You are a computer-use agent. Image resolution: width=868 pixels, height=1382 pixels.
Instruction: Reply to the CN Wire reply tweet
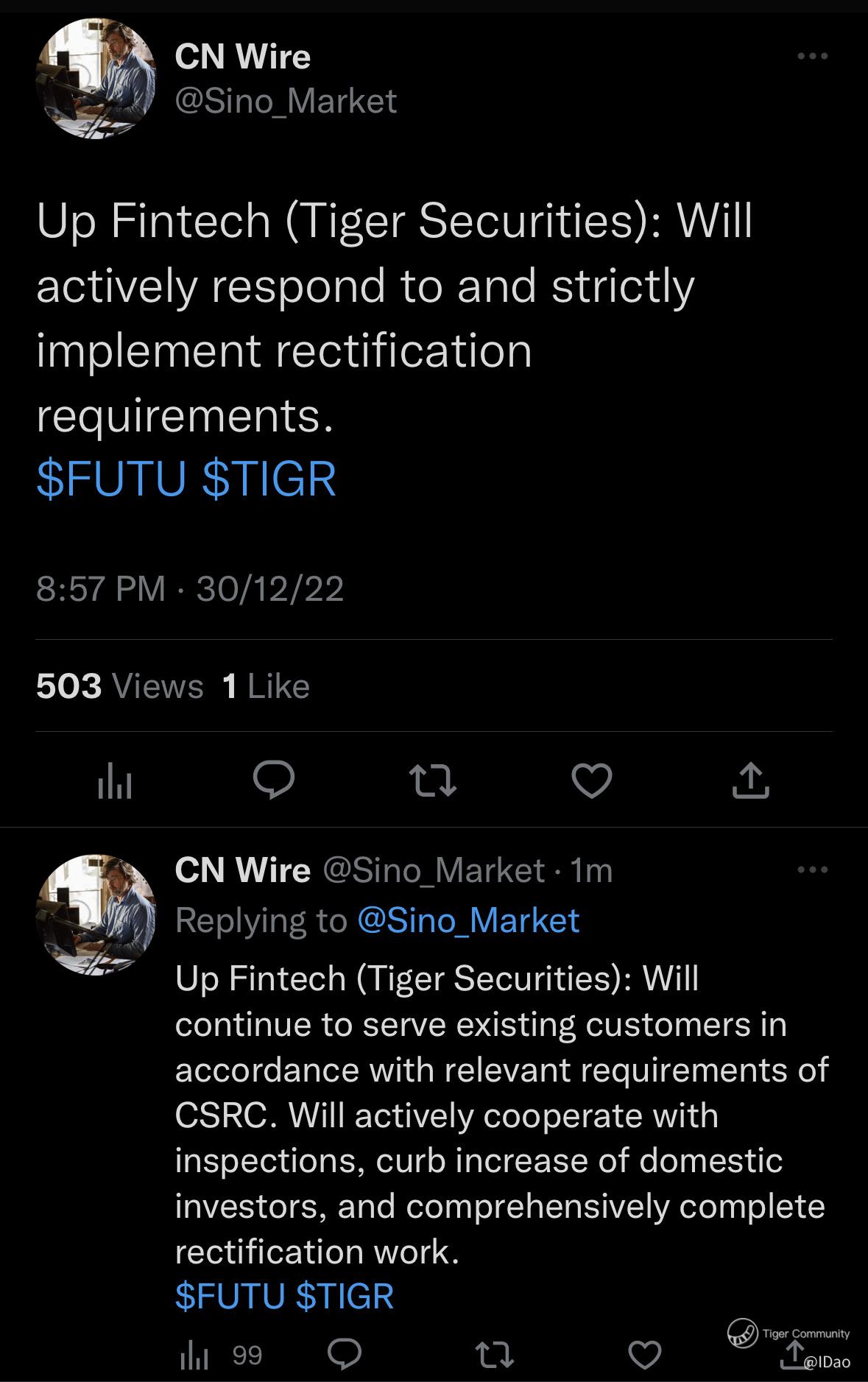pyautogui.click(x=344, y=1355)
